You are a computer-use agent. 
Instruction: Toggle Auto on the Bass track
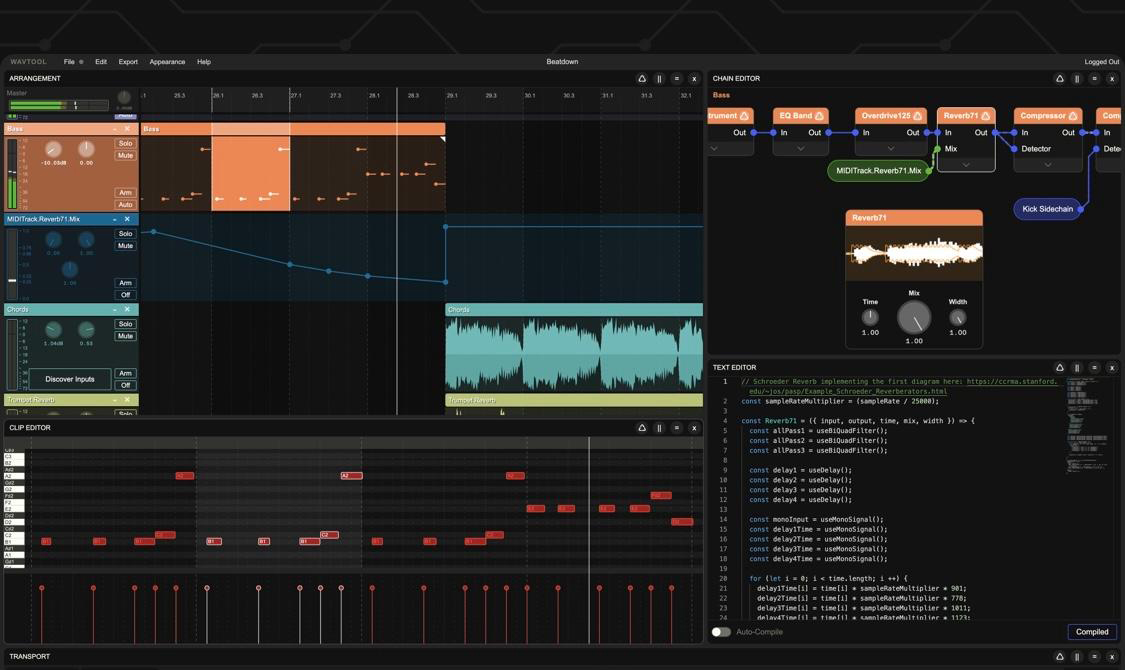(126, 204)
